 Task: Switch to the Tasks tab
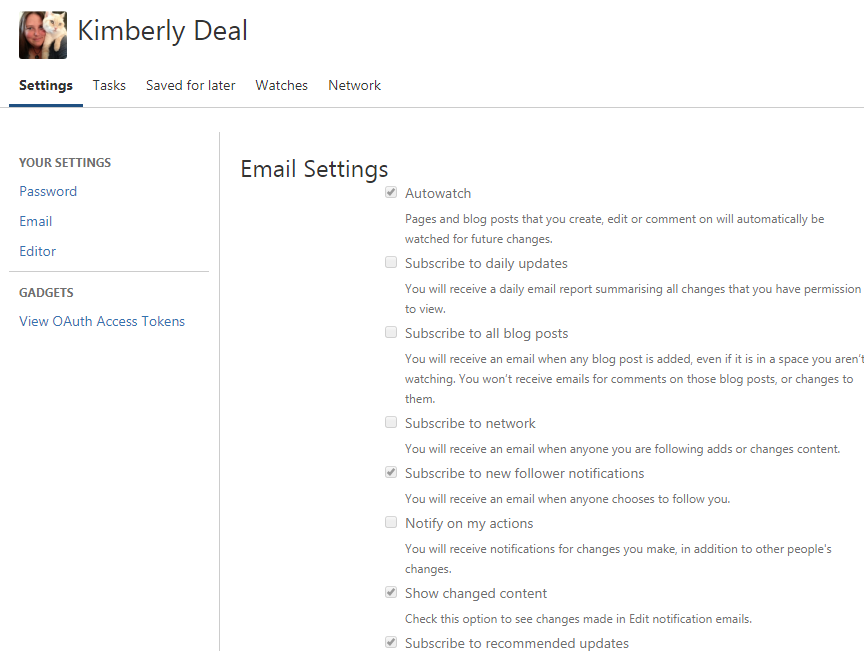[x=109, y=85]
